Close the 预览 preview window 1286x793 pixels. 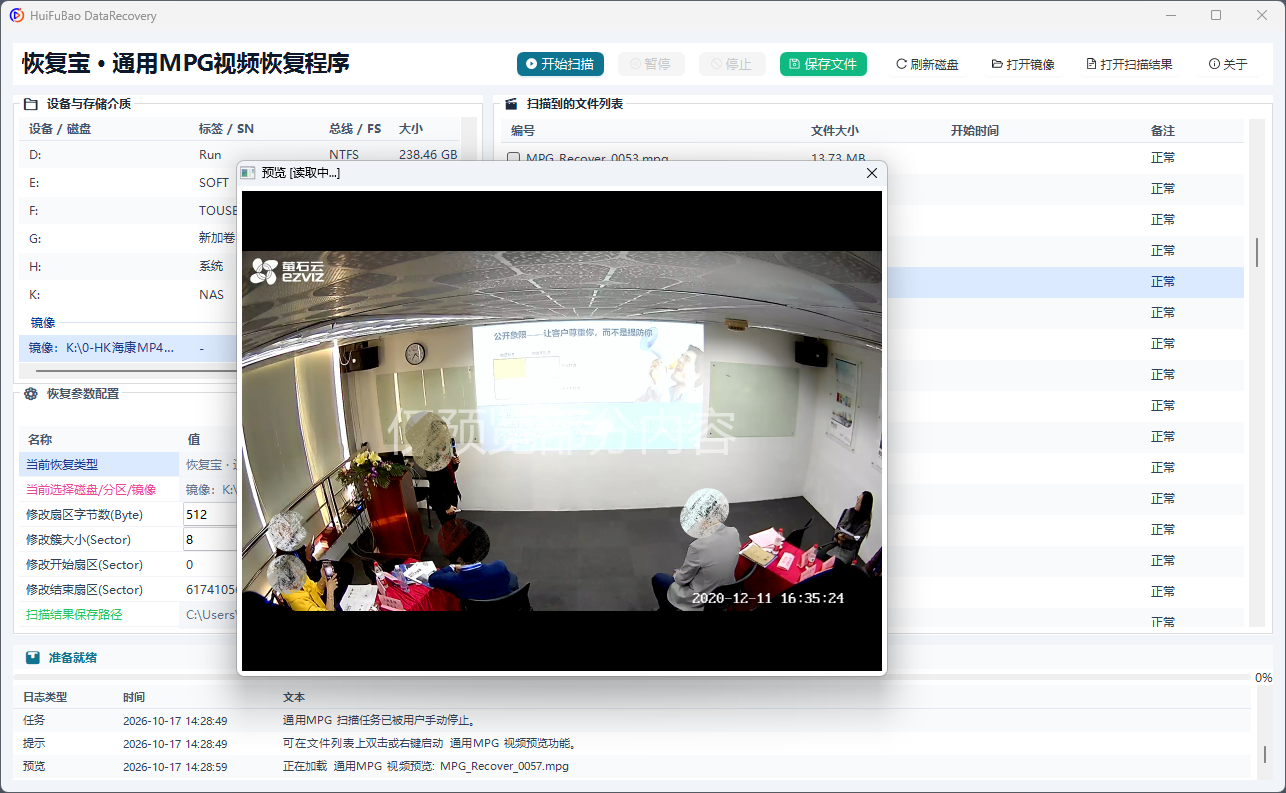point(871,173)
